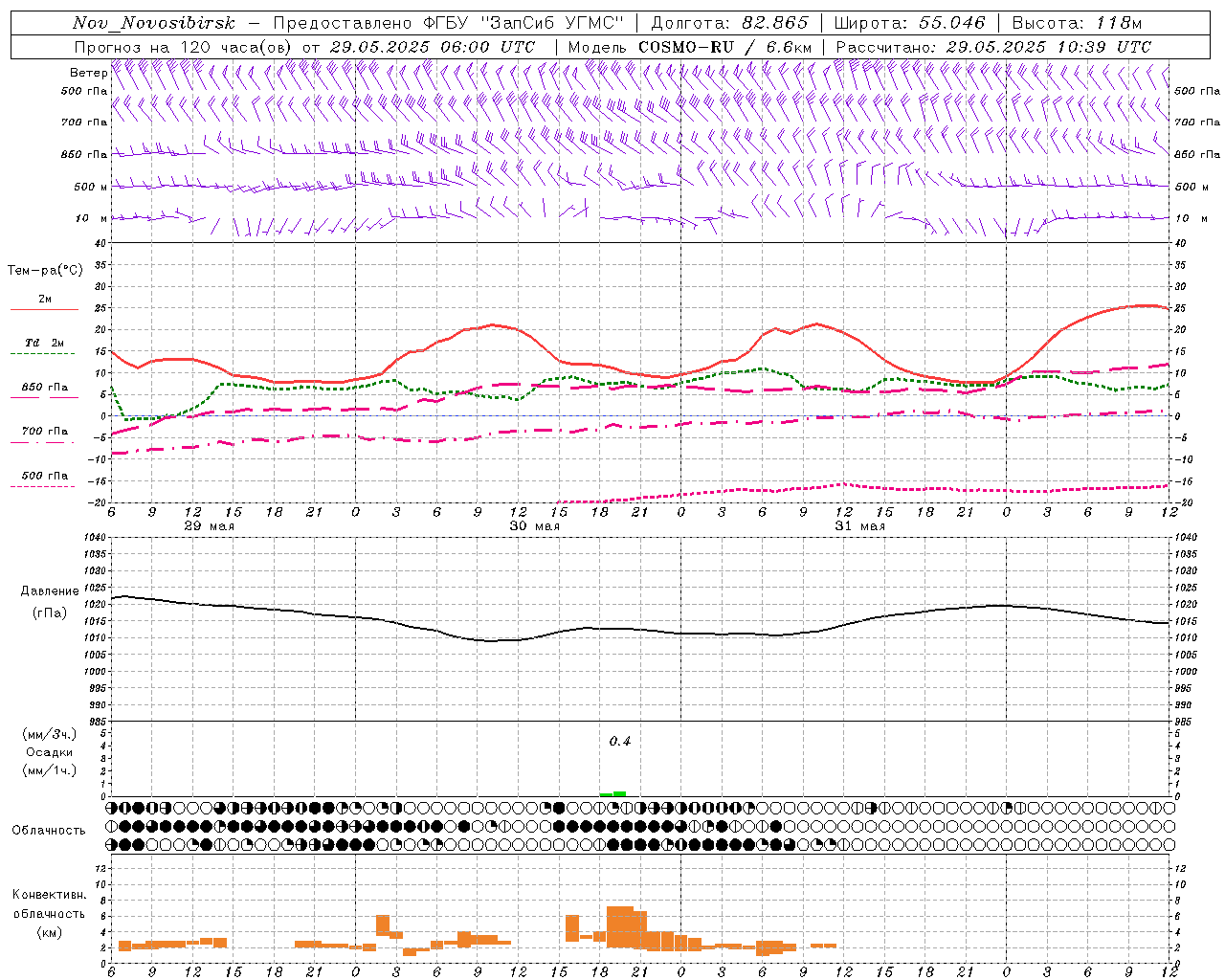The width and height of the screenshot is (1225, 980).
Task: Select the Высота: 118м header value
Action: [1077, 23]
